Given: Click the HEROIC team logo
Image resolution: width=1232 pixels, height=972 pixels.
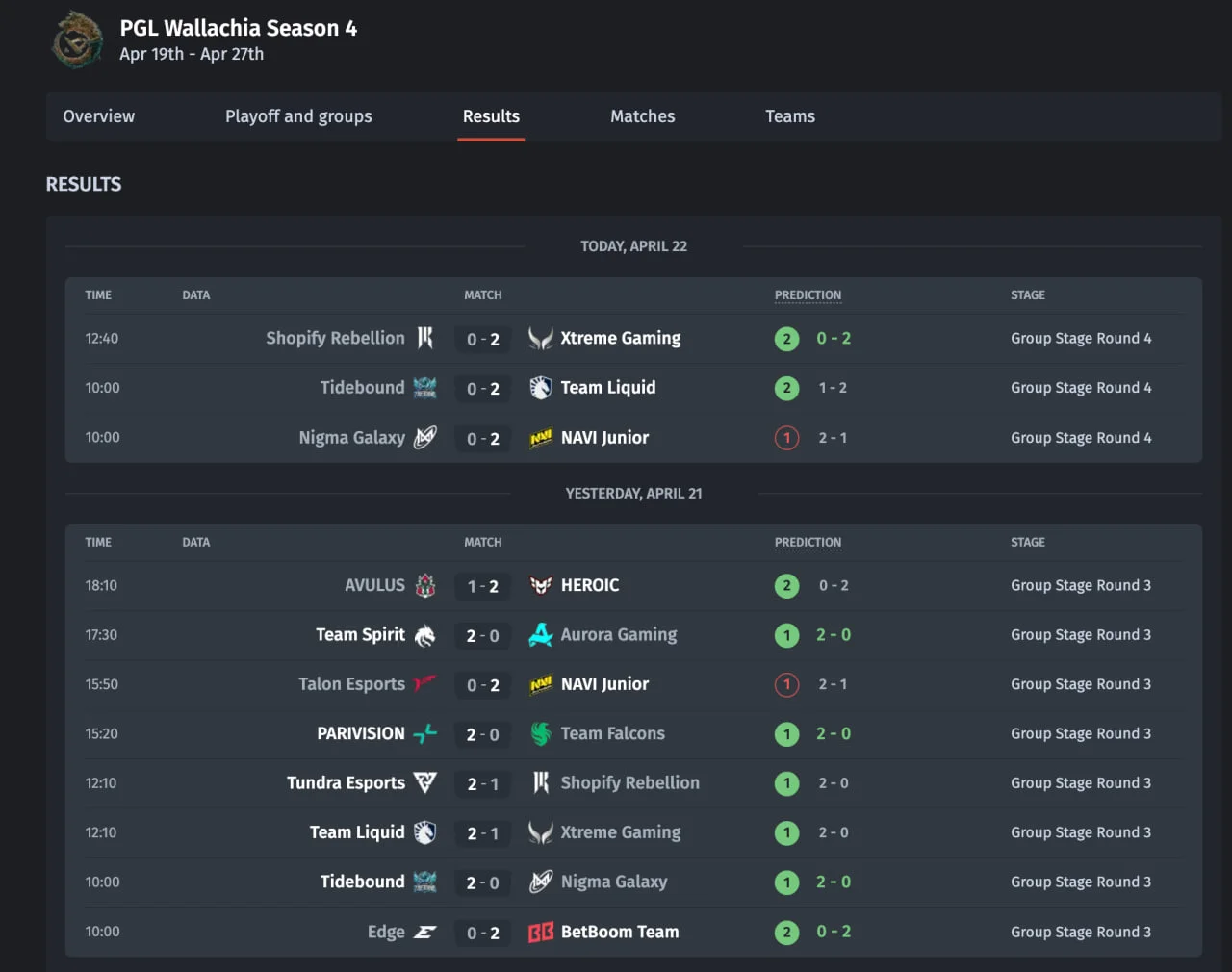Looking at the screenshot, I should click(541, 585).
